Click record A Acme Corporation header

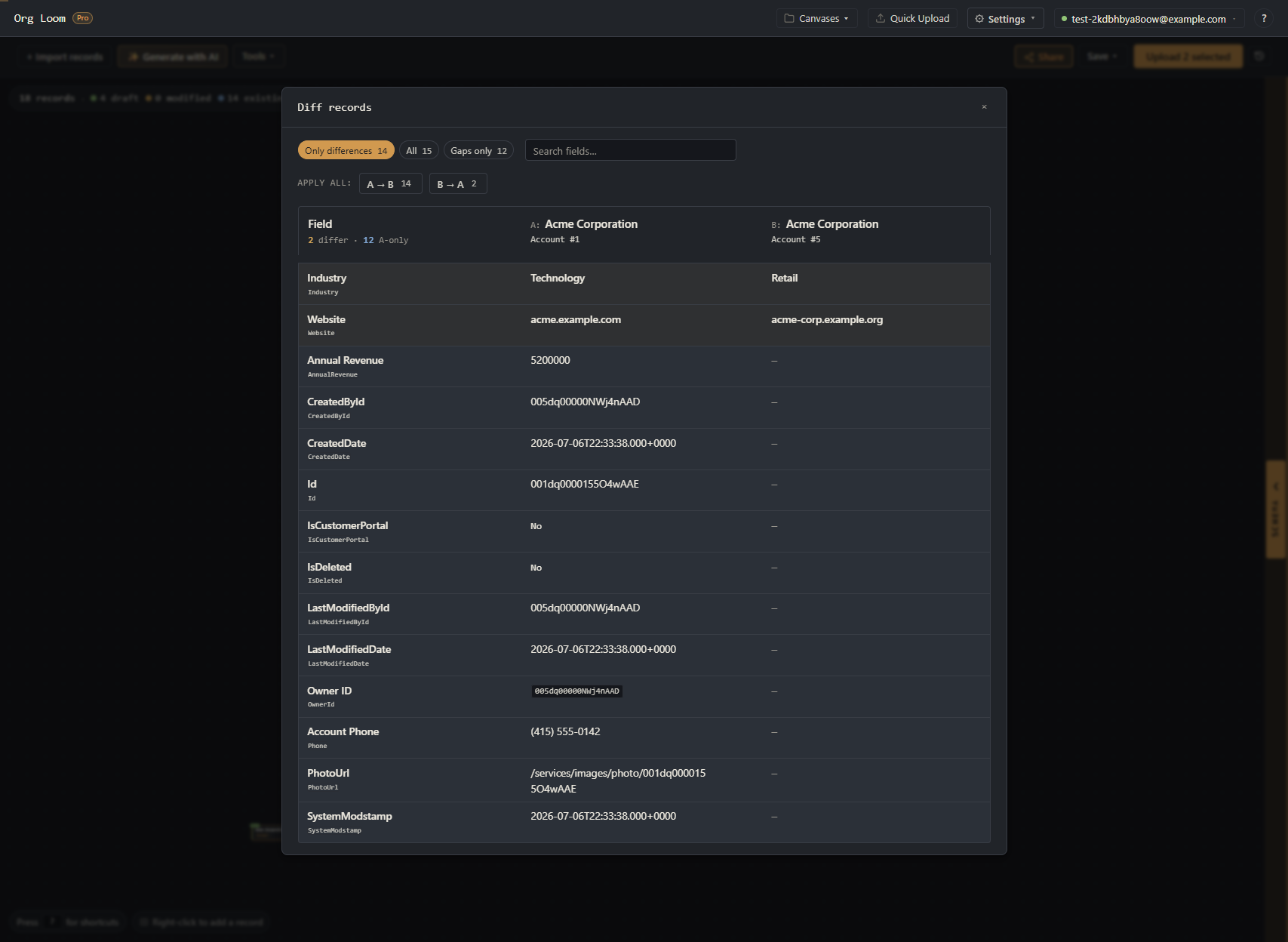591,224
